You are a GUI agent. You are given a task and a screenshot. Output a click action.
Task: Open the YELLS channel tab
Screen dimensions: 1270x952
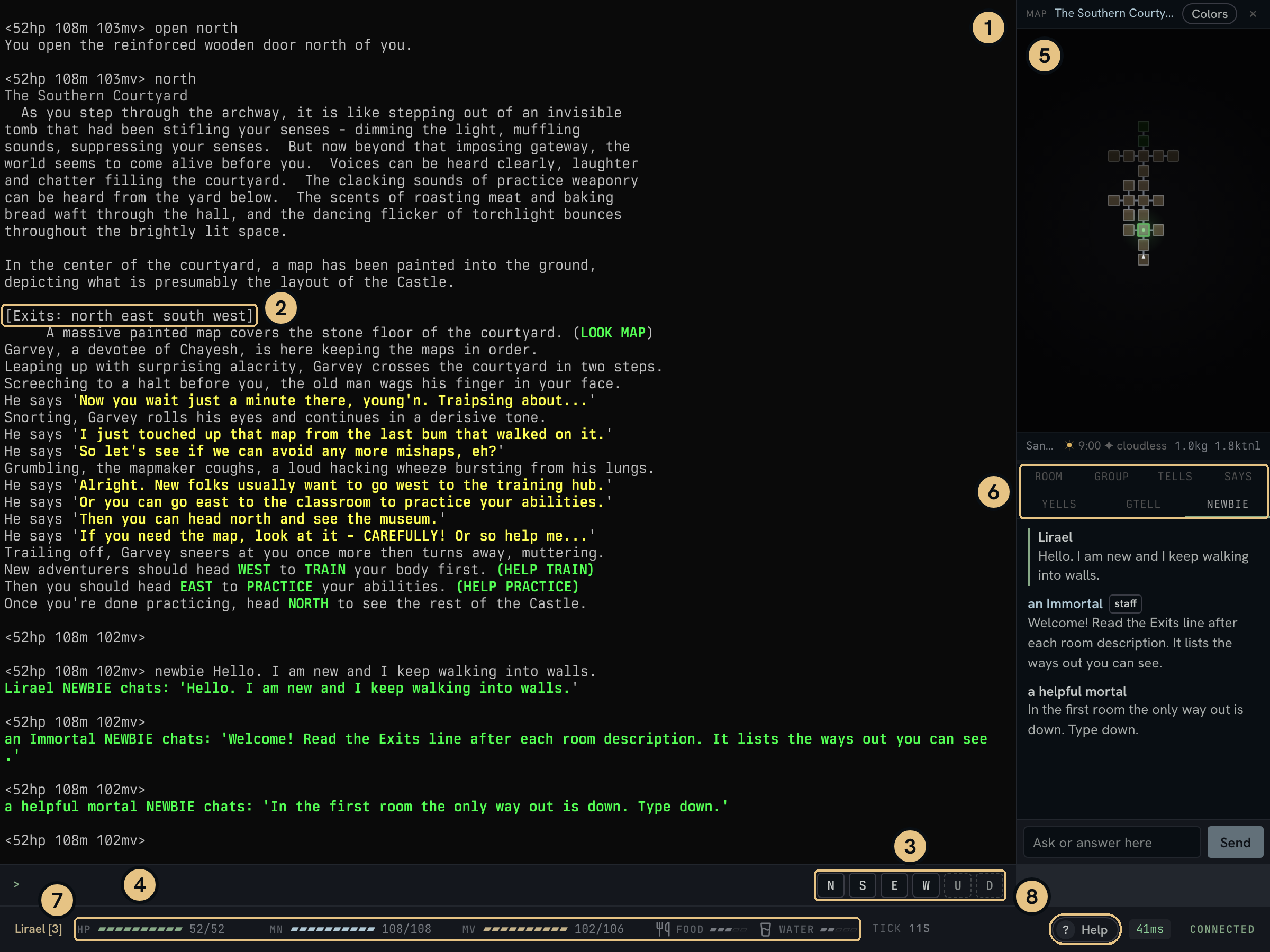click(1059, 504)
